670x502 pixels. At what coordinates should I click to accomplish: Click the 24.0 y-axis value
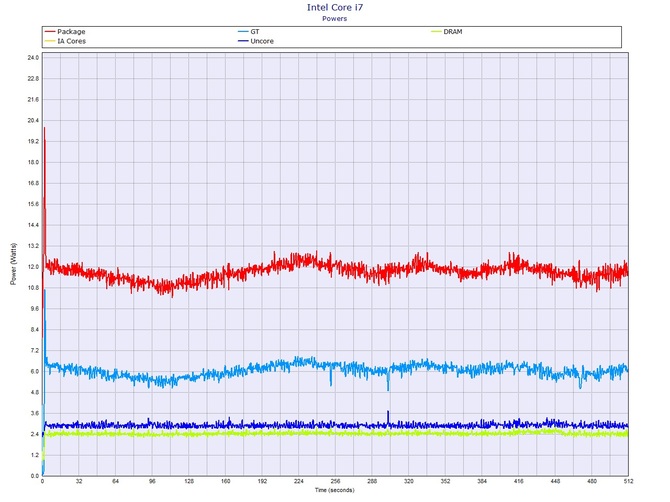tap(33, 58)
